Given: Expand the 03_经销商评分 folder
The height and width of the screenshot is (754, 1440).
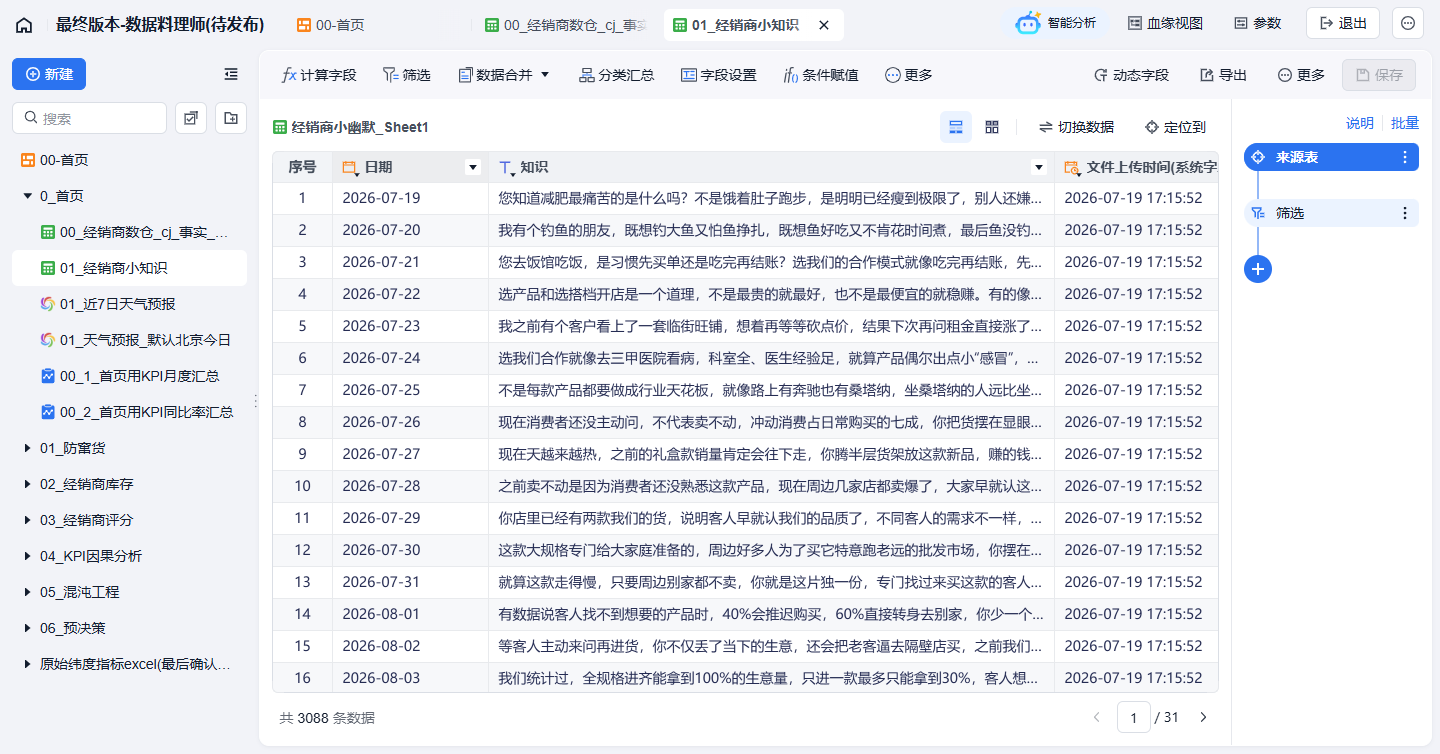Looking at the screenshot, I should coord(28,520).
